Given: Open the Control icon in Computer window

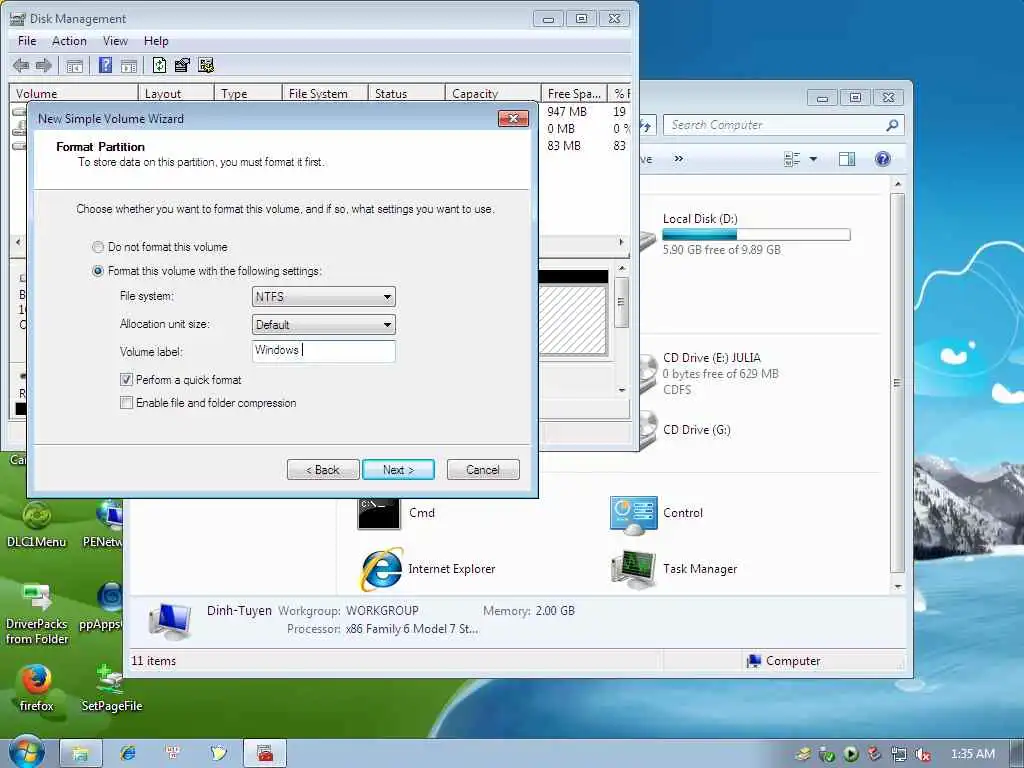Looking at the screenshot, I should (633, 514).
